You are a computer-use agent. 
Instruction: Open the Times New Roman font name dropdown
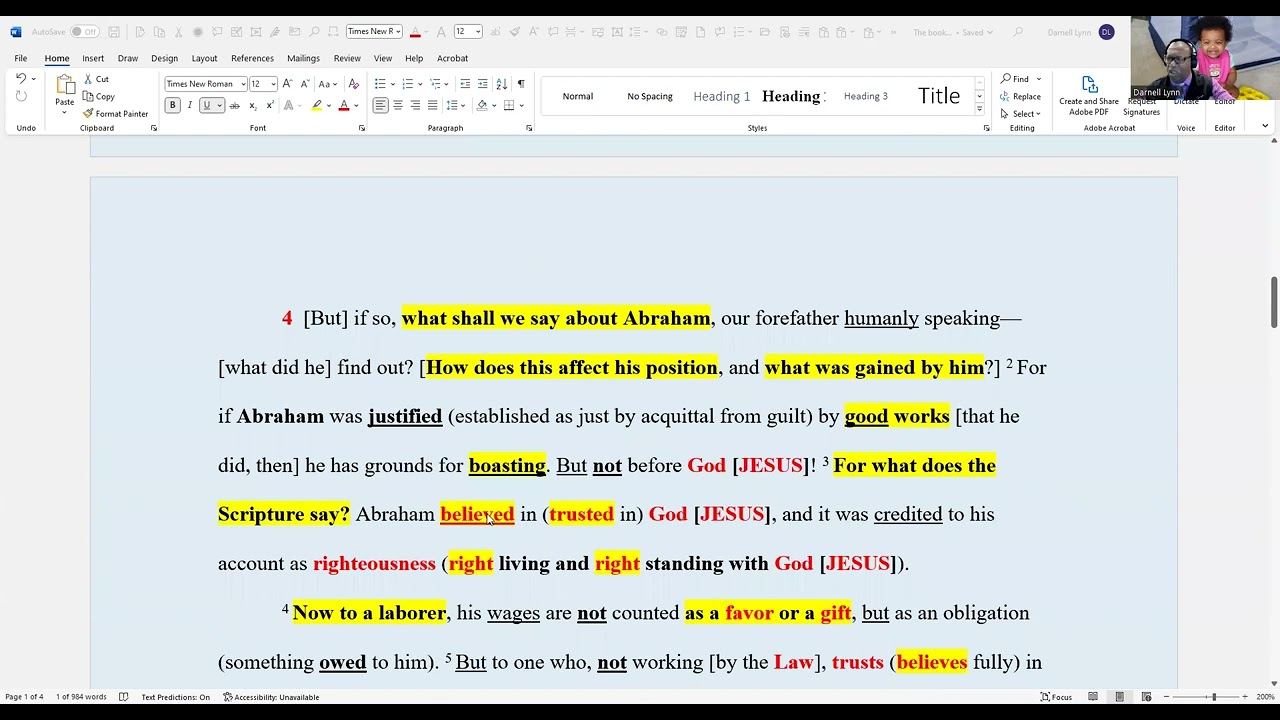click(243, 84)
